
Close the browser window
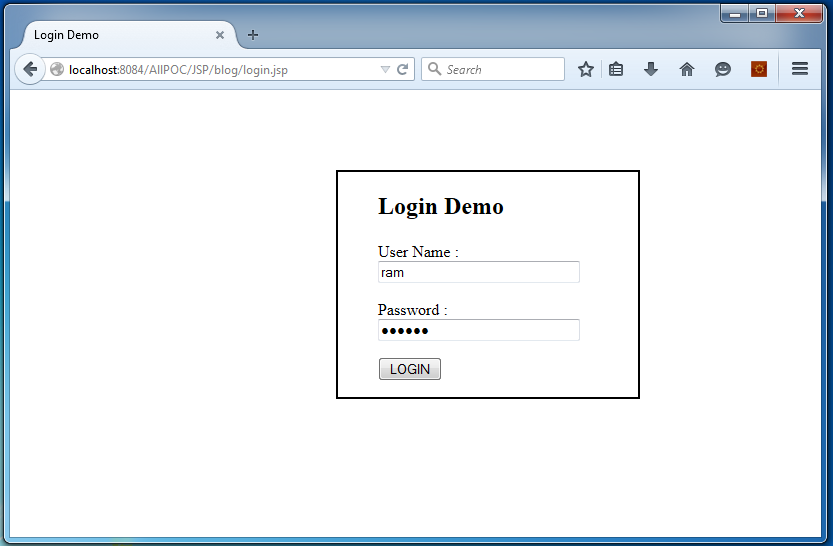click(x=799, y=13)
